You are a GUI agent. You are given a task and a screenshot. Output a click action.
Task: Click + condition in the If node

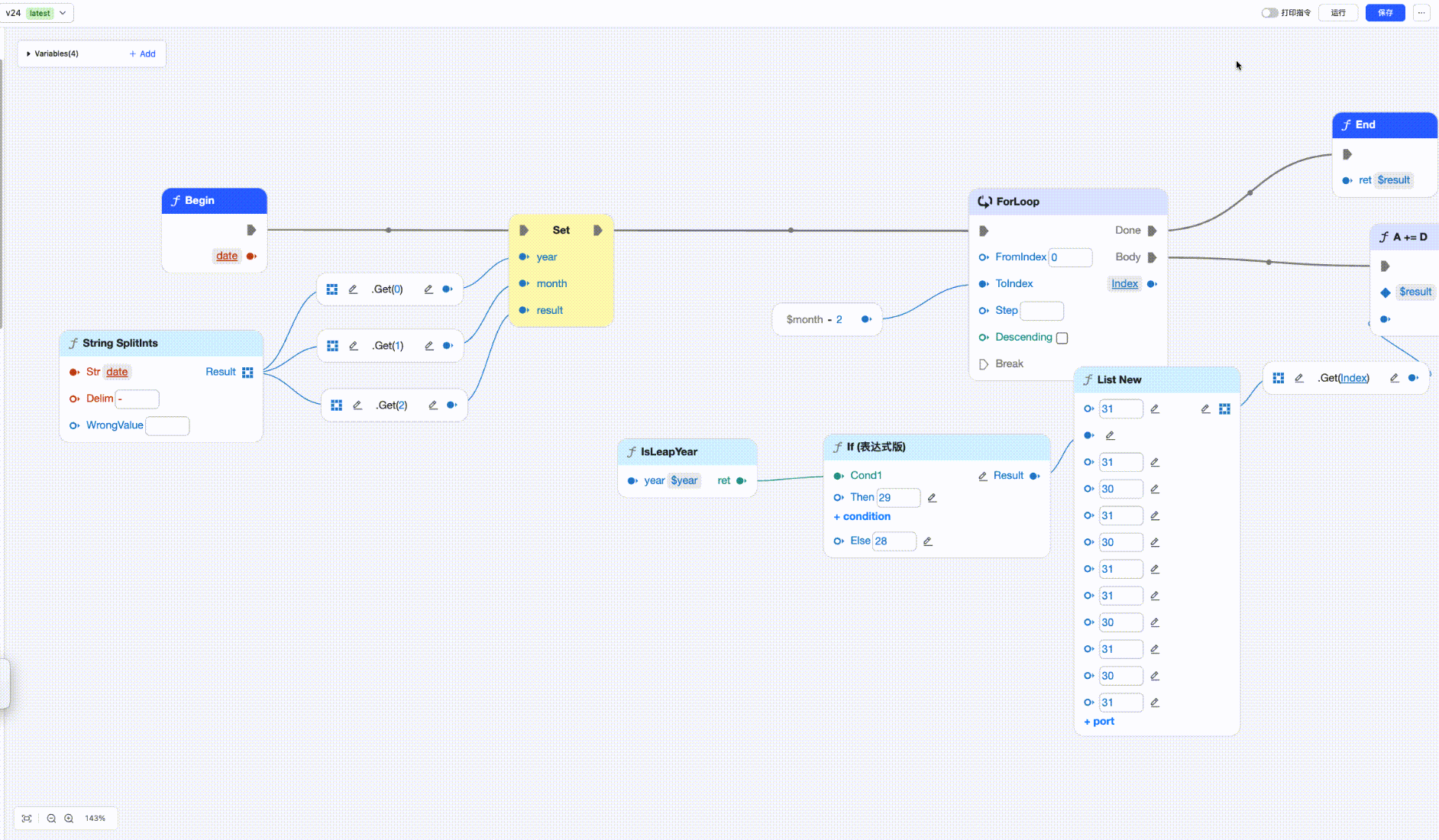tap(862, 516)
